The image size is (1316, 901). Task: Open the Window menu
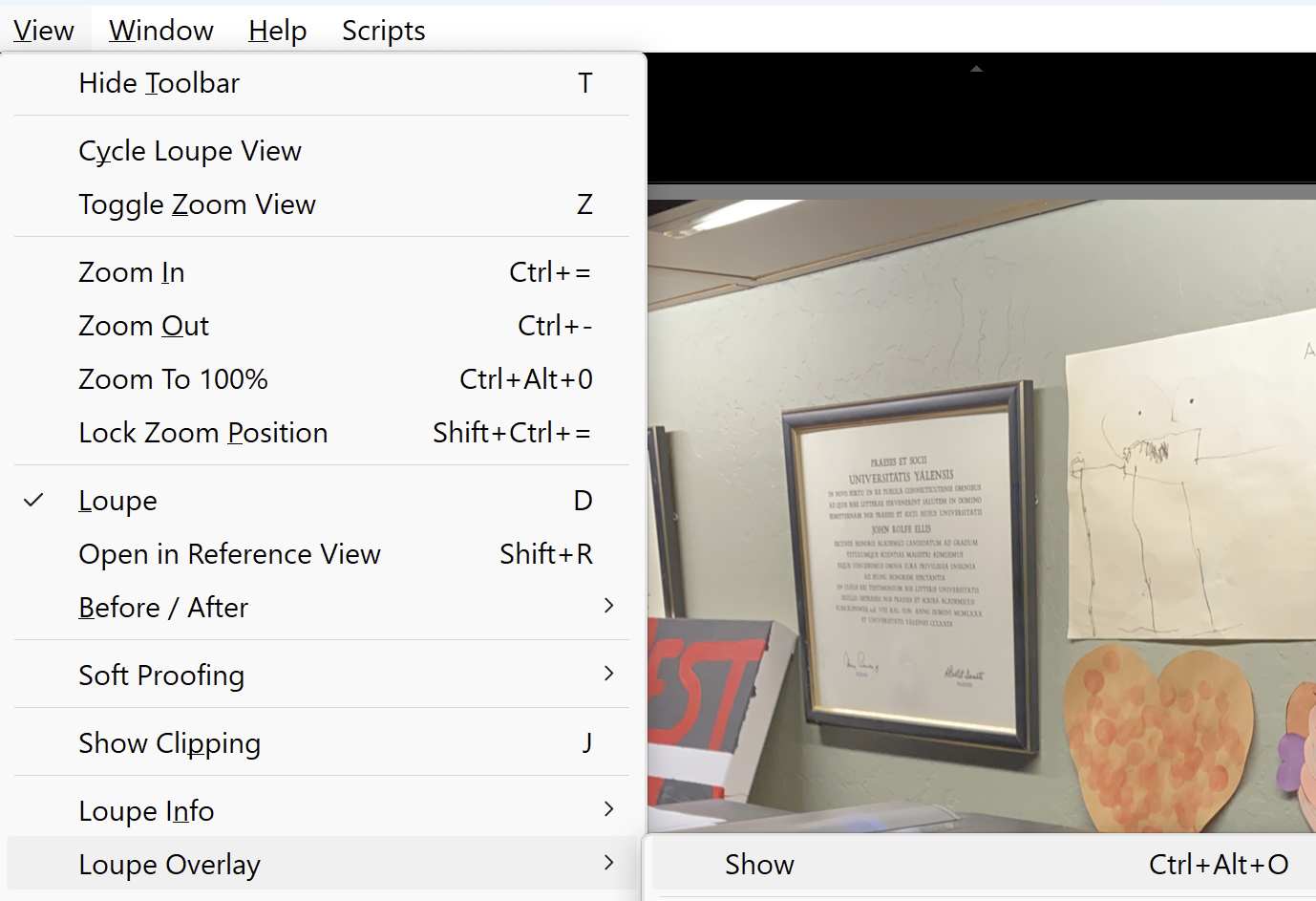[x=160, y=30]
